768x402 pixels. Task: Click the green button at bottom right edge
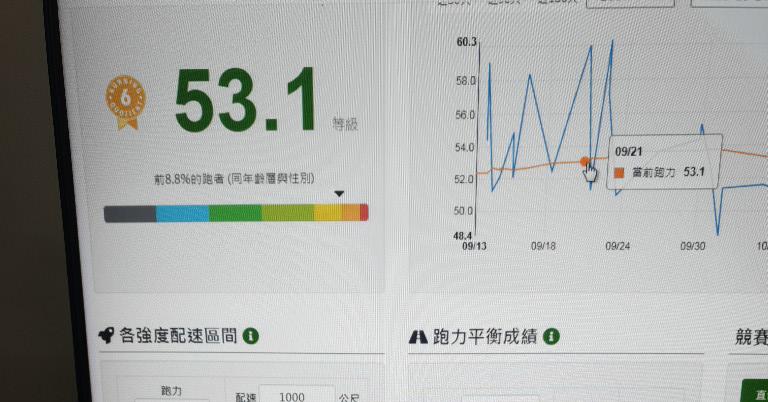[755, 391]
